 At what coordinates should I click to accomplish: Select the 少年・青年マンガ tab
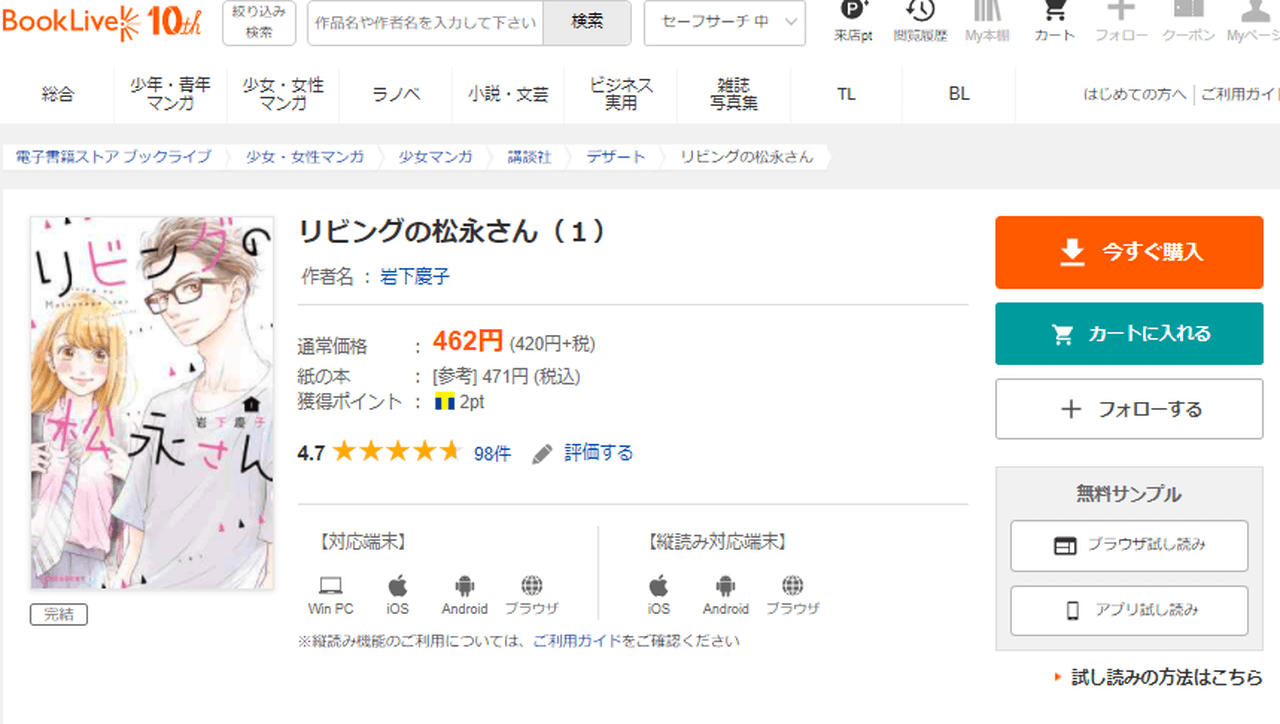coord(170,94)
